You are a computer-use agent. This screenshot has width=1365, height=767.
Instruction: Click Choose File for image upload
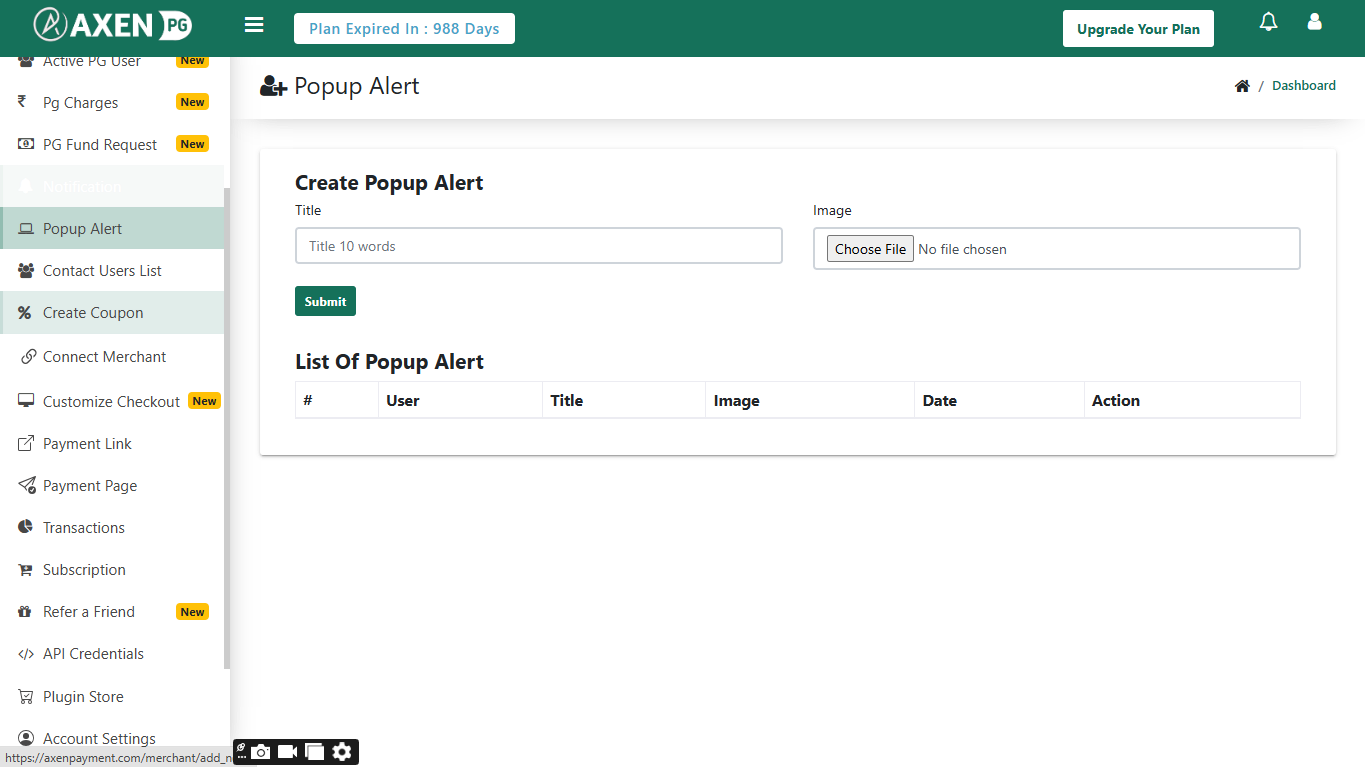870,249
